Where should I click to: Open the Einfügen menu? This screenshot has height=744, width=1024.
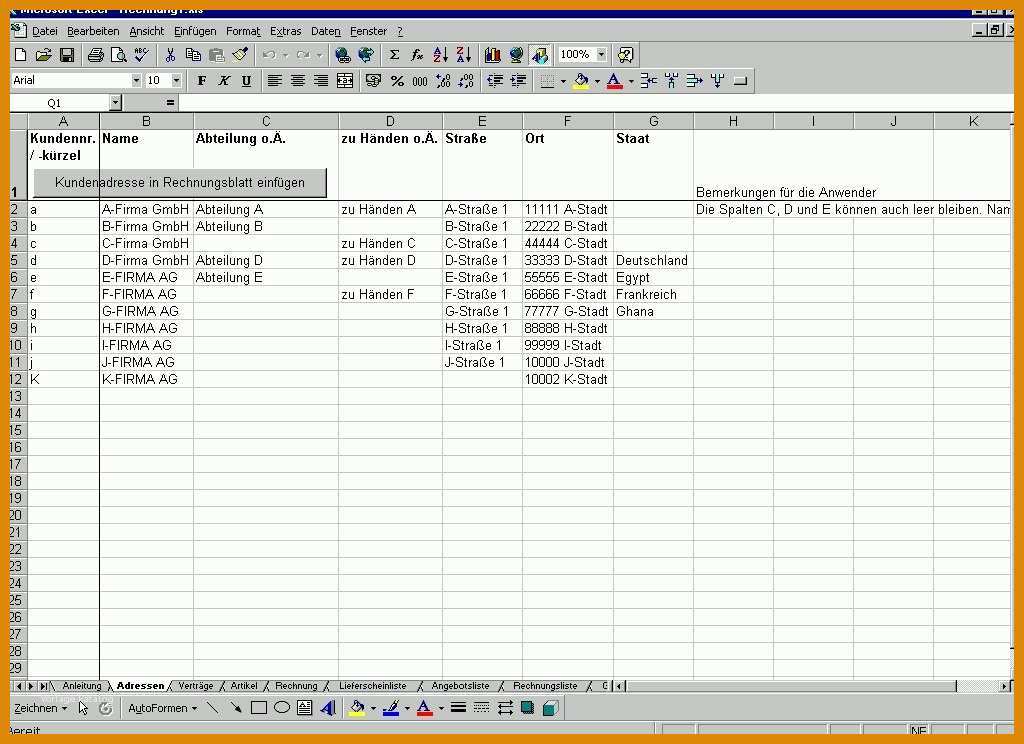click(195, 31)
